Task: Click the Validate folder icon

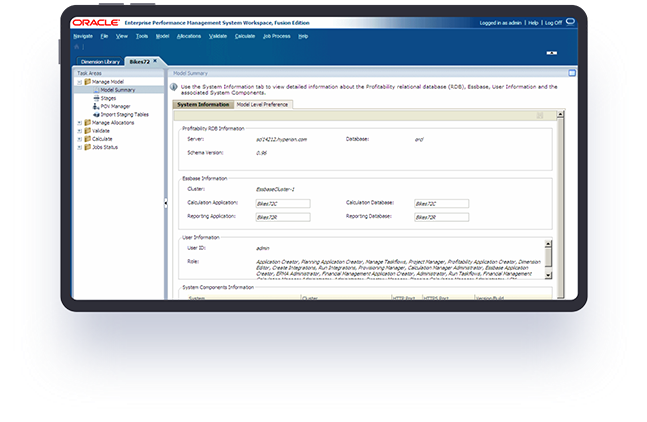Action: click(87, 131)
